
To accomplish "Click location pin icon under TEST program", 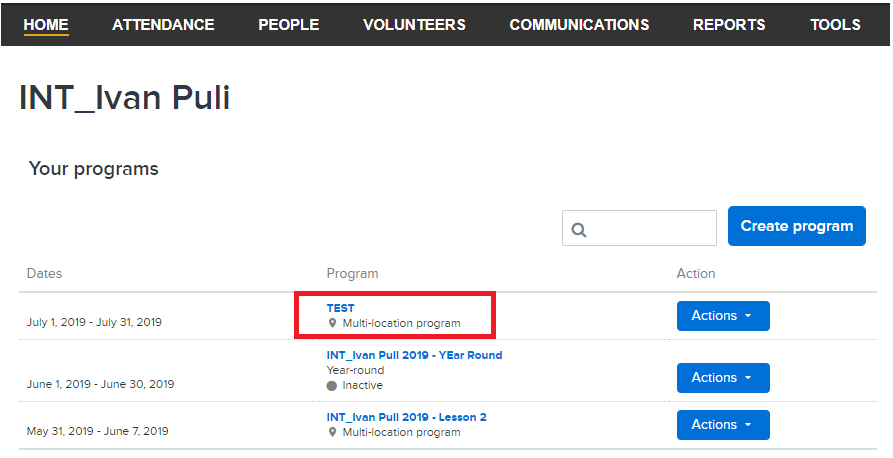I will [333, 323].
